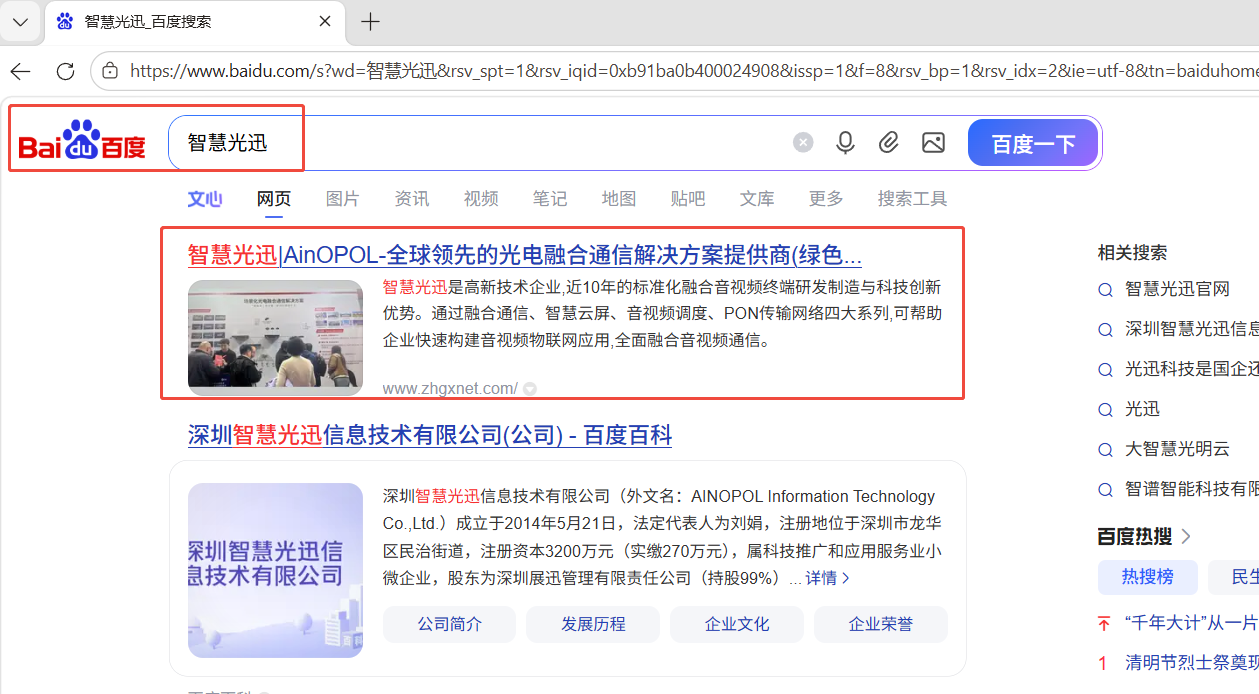Open a new browser tab
1259x694 pixels.
[x=370, y=22]
